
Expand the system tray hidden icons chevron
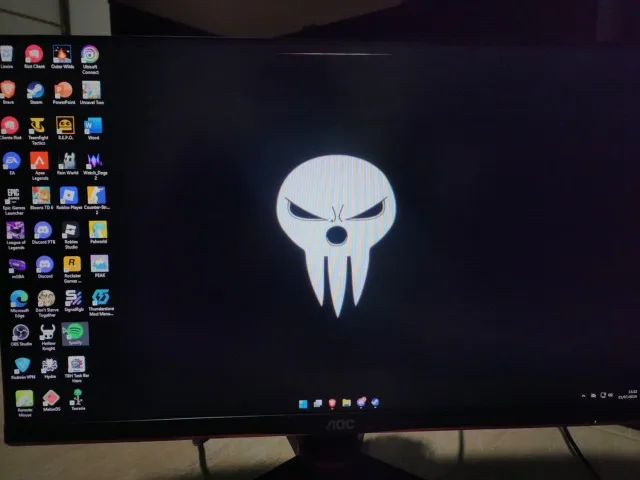tap(583, 396)
